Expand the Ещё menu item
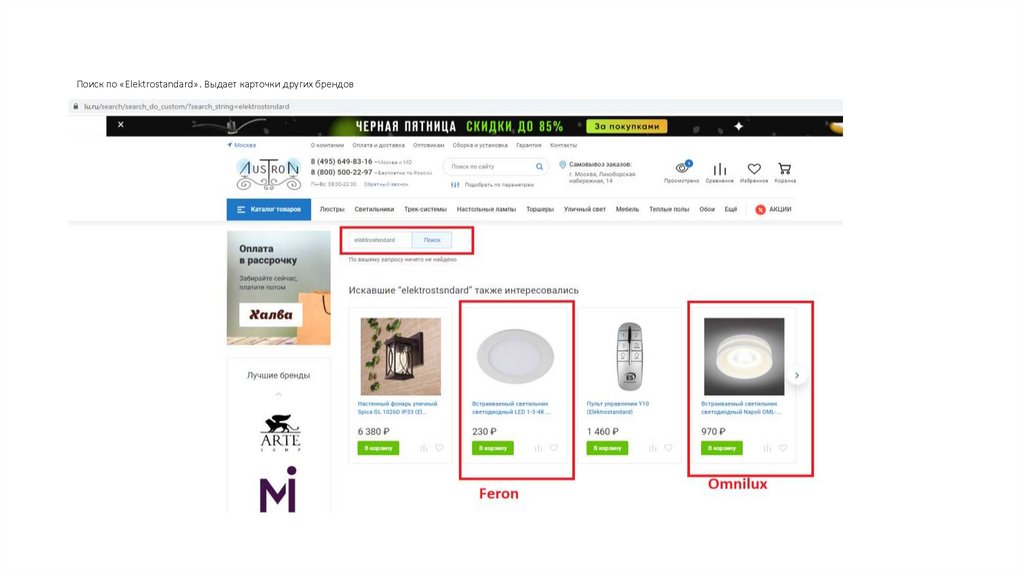The image size is (1024, 574). click(x=731, y=210)
